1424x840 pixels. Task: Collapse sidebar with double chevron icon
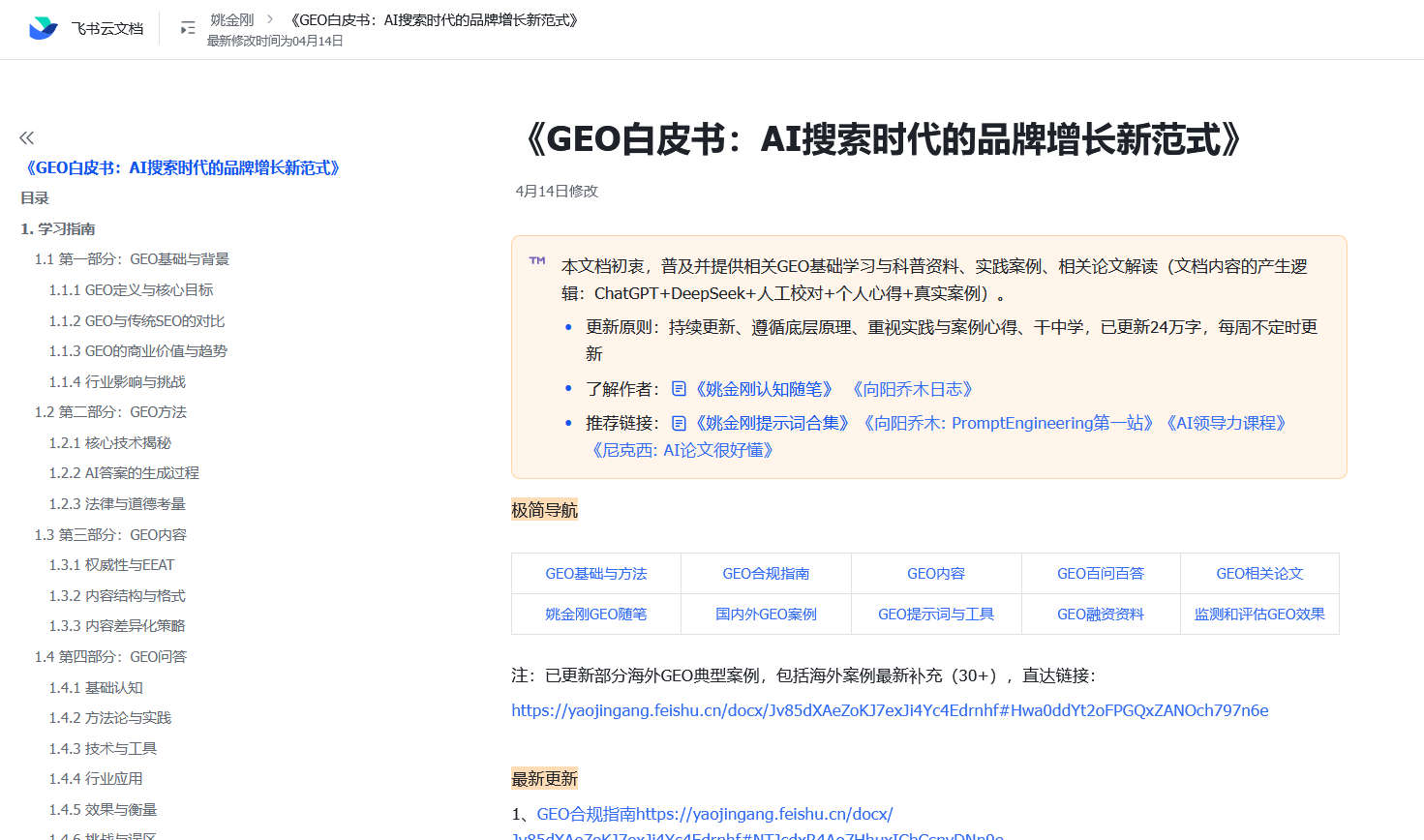[x=27, y=137]
